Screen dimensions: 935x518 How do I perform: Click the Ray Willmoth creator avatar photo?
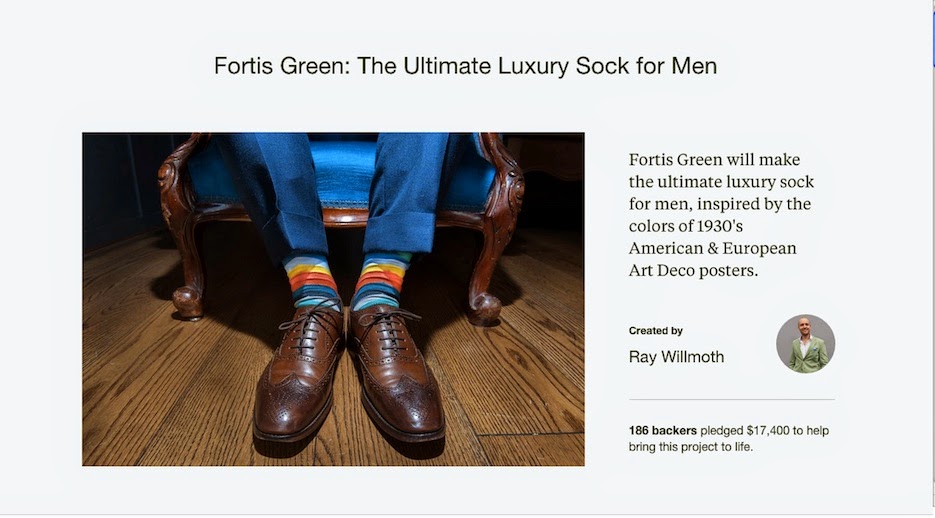tap(805, 344)
